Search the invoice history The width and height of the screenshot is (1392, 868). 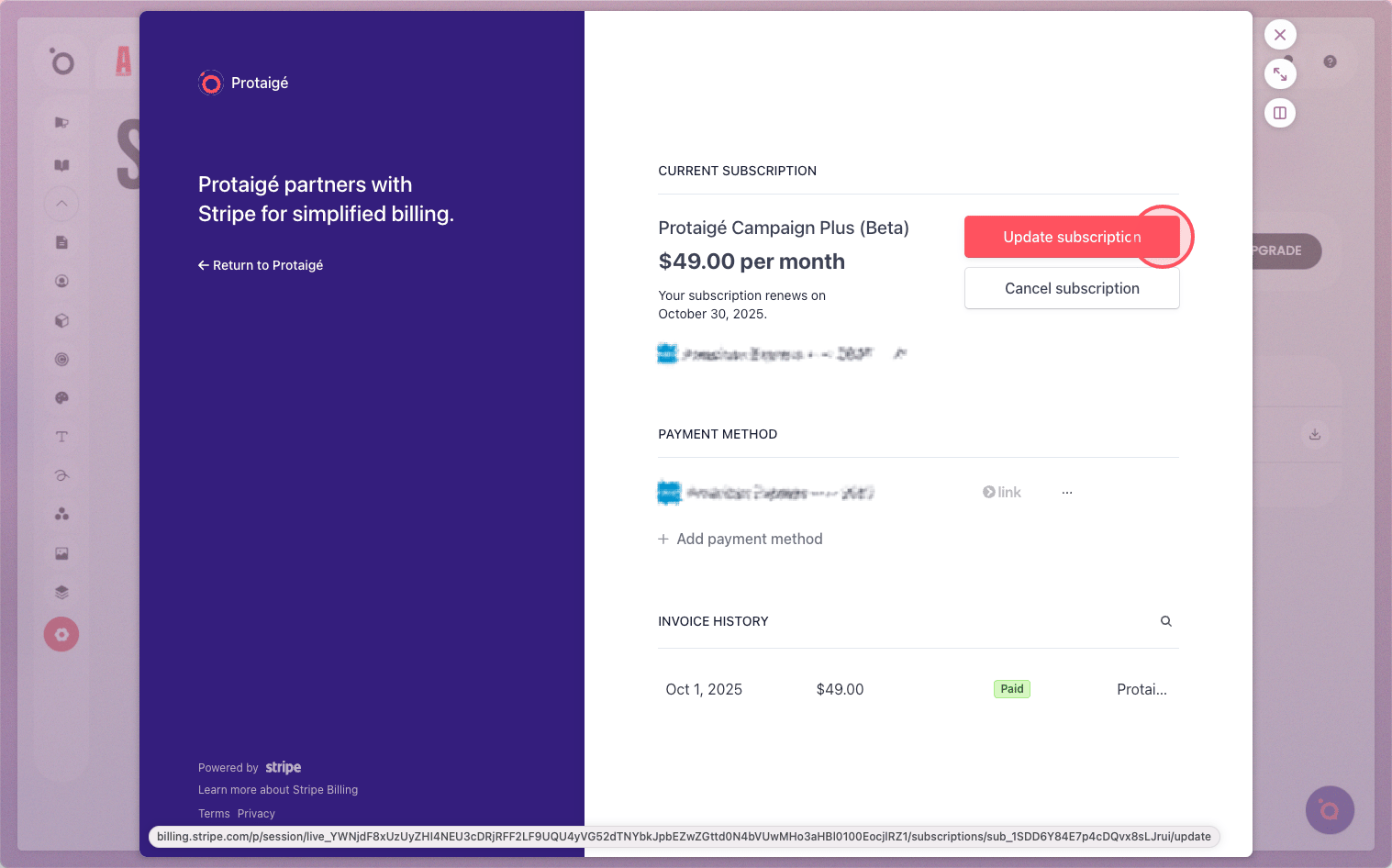click(1166, 621)
